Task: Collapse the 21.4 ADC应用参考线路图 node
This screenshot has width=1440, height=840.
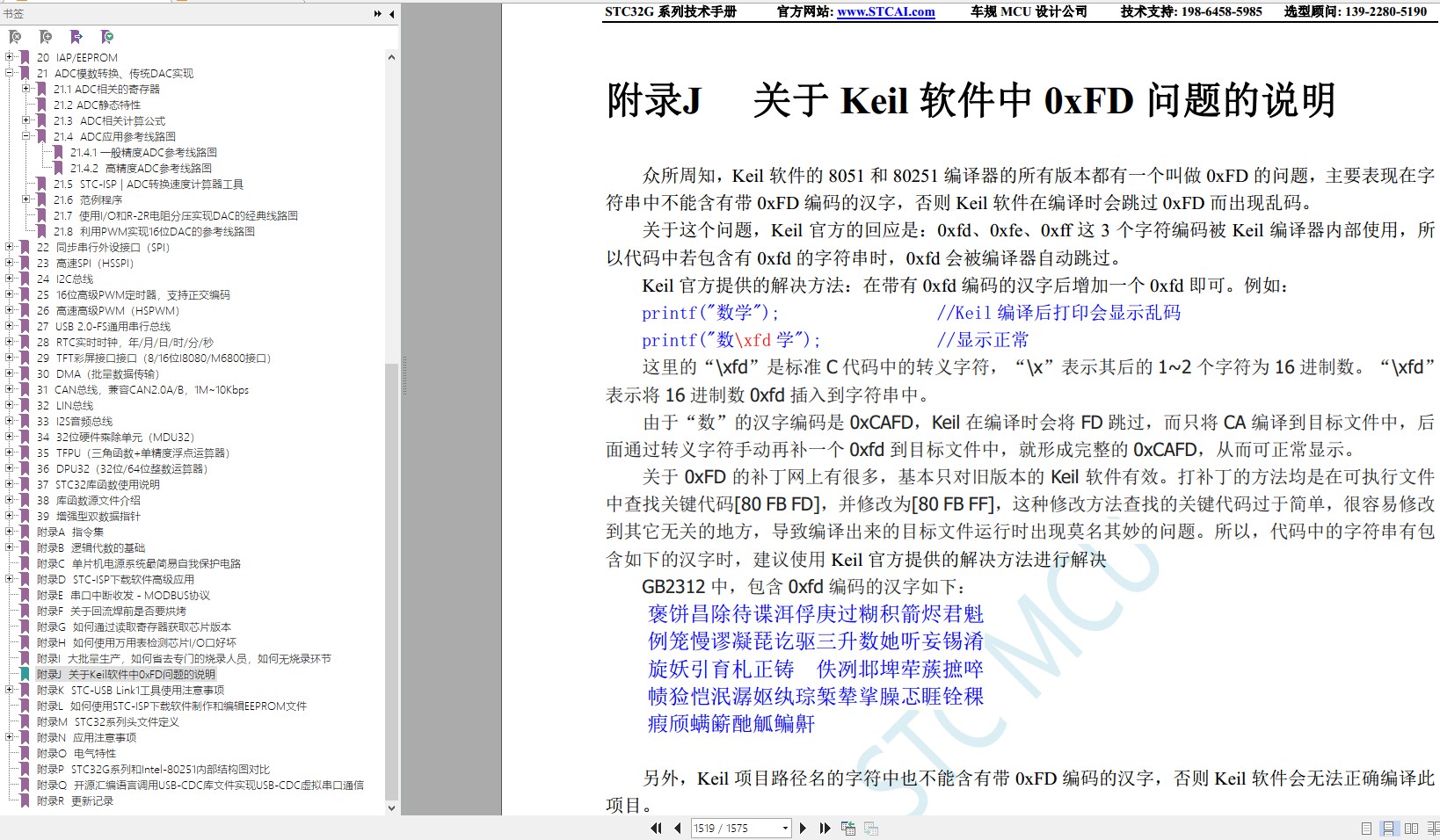Action: click(x=26, y=136)
